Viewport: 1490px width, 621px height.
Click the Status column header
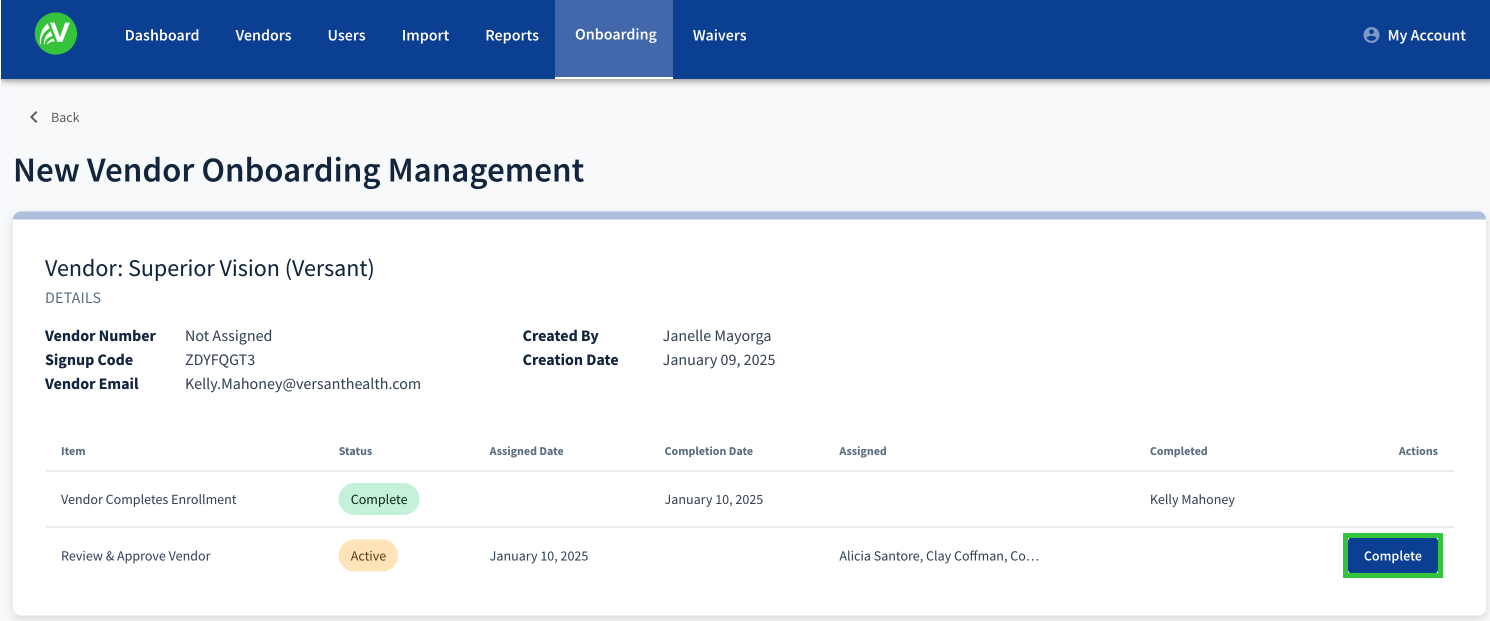coord(355,451)
